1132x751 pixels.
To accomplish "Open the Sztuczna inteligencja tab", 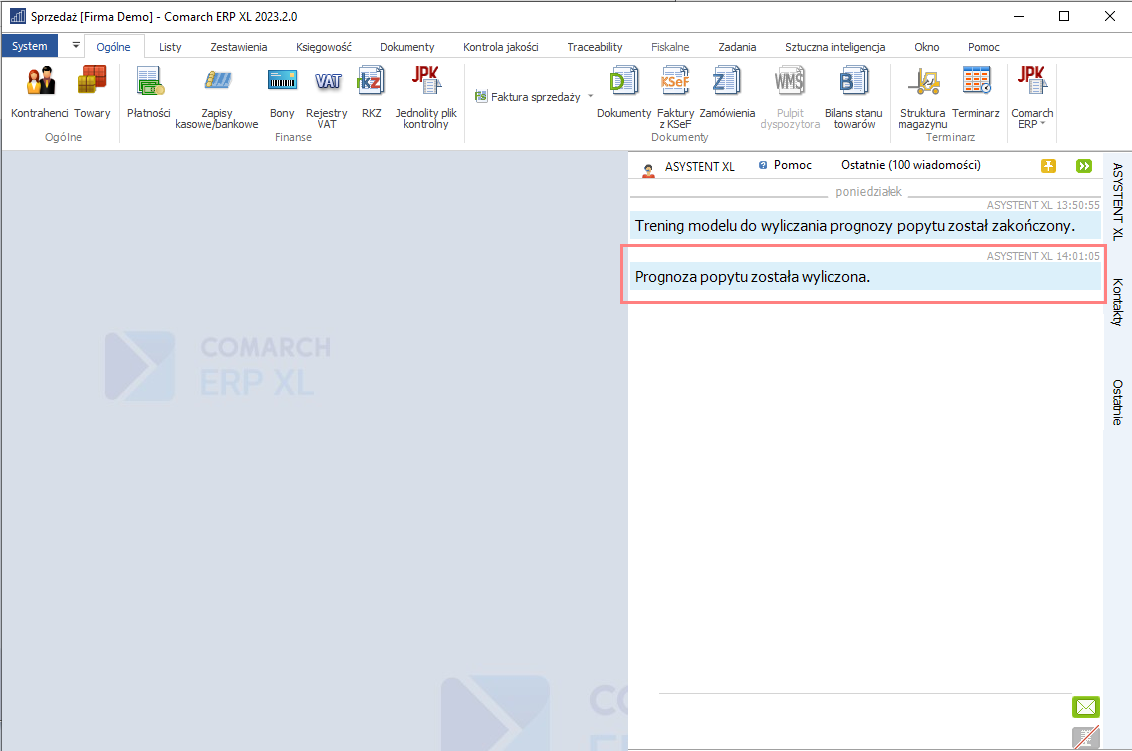I will pos(835,47).
